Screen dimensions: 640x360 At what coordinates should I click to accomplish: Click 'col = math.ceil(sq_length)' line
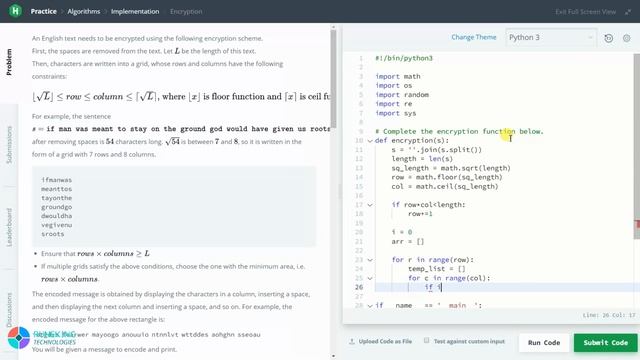[444, 186]
